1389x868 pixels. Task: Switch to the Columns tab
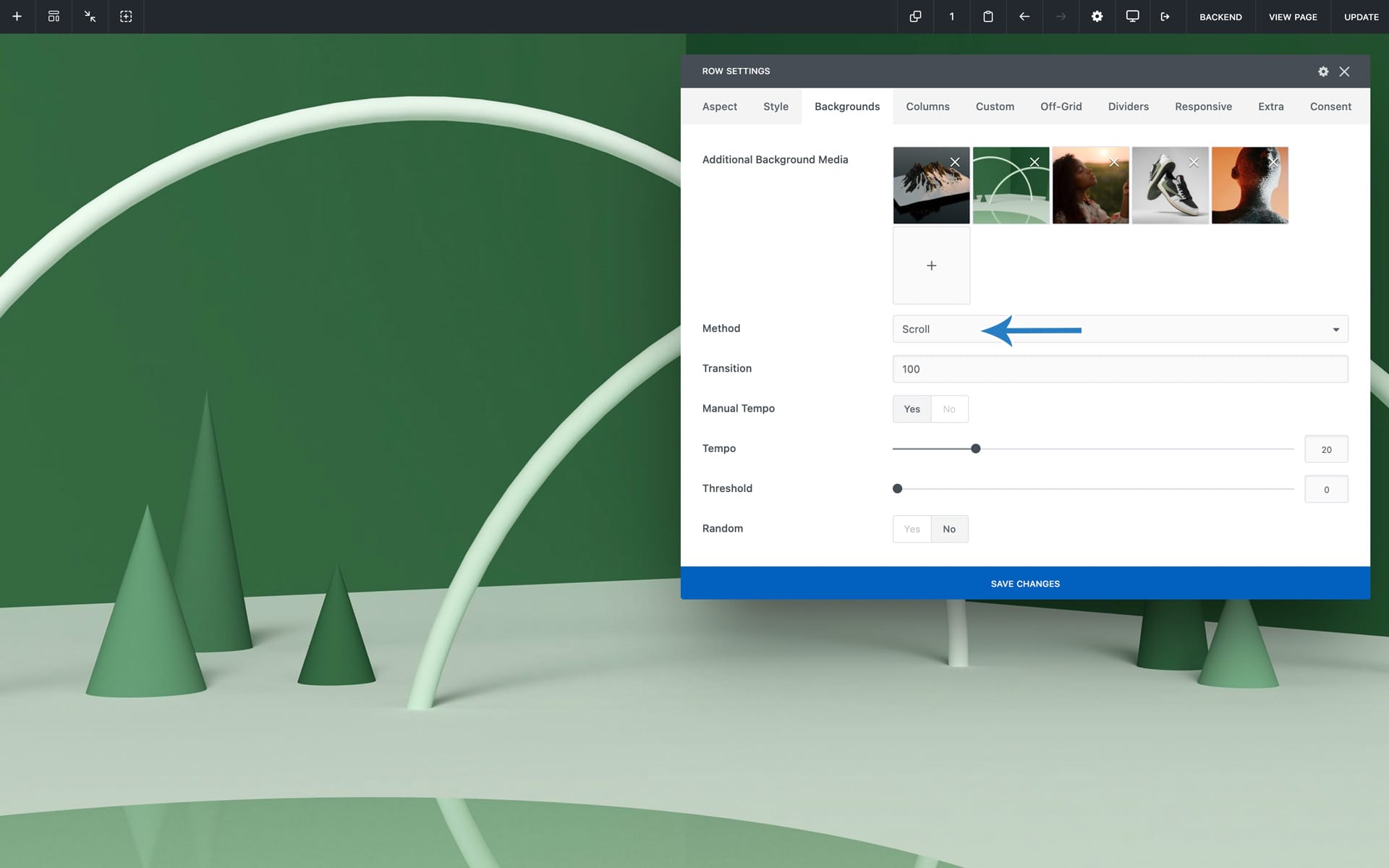click(x=927, y=106)
